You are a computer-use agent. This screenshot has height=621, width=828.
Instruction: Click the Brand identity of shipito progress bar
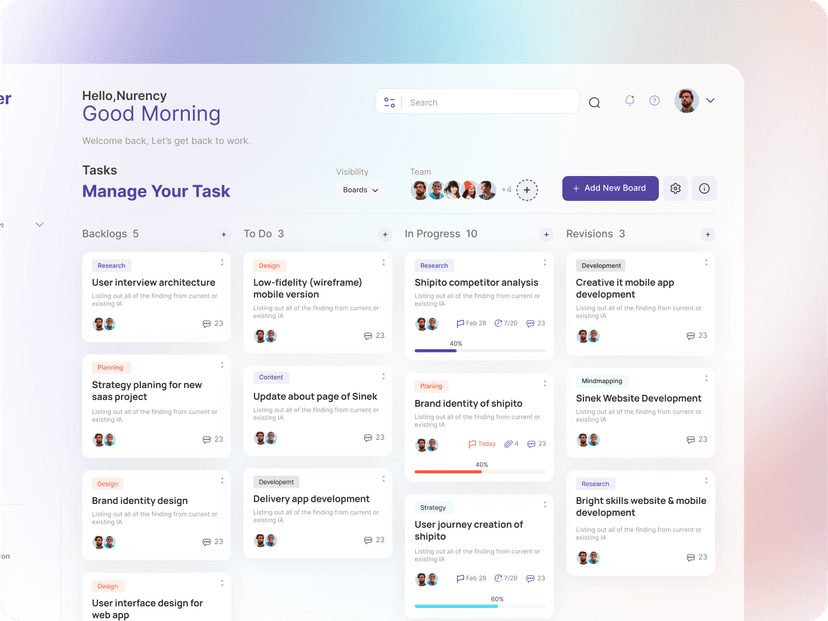pyautogui.click(x=480, y=471)
